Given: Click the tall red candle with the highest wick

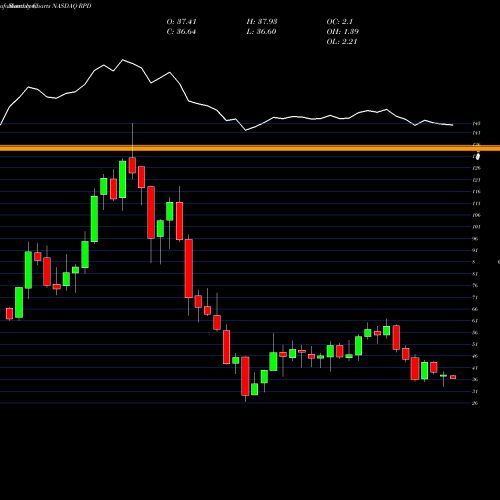Looking at the screenshot, I should (x=132, y=165).
